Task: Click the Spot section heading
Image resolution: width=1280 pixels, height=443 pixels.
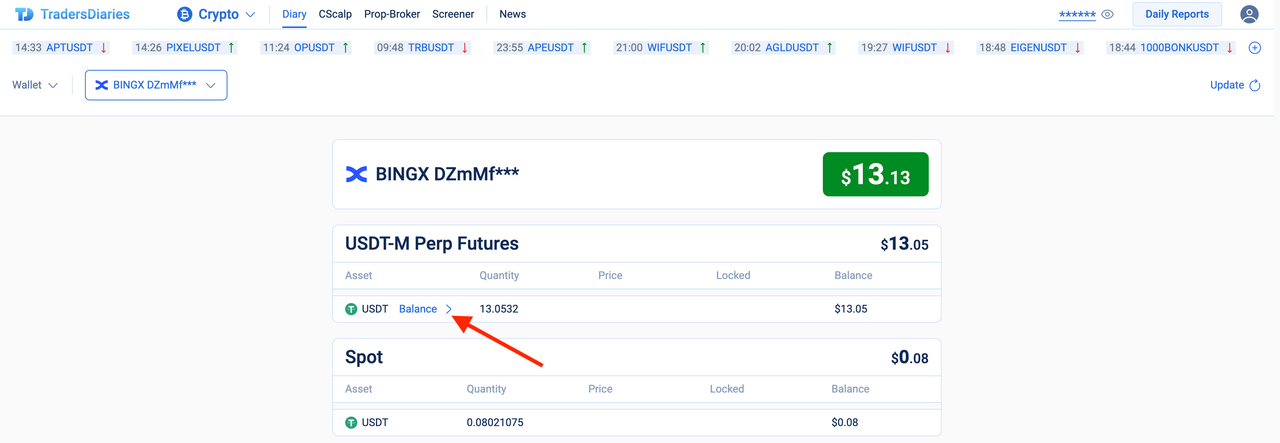Action: 364,357
